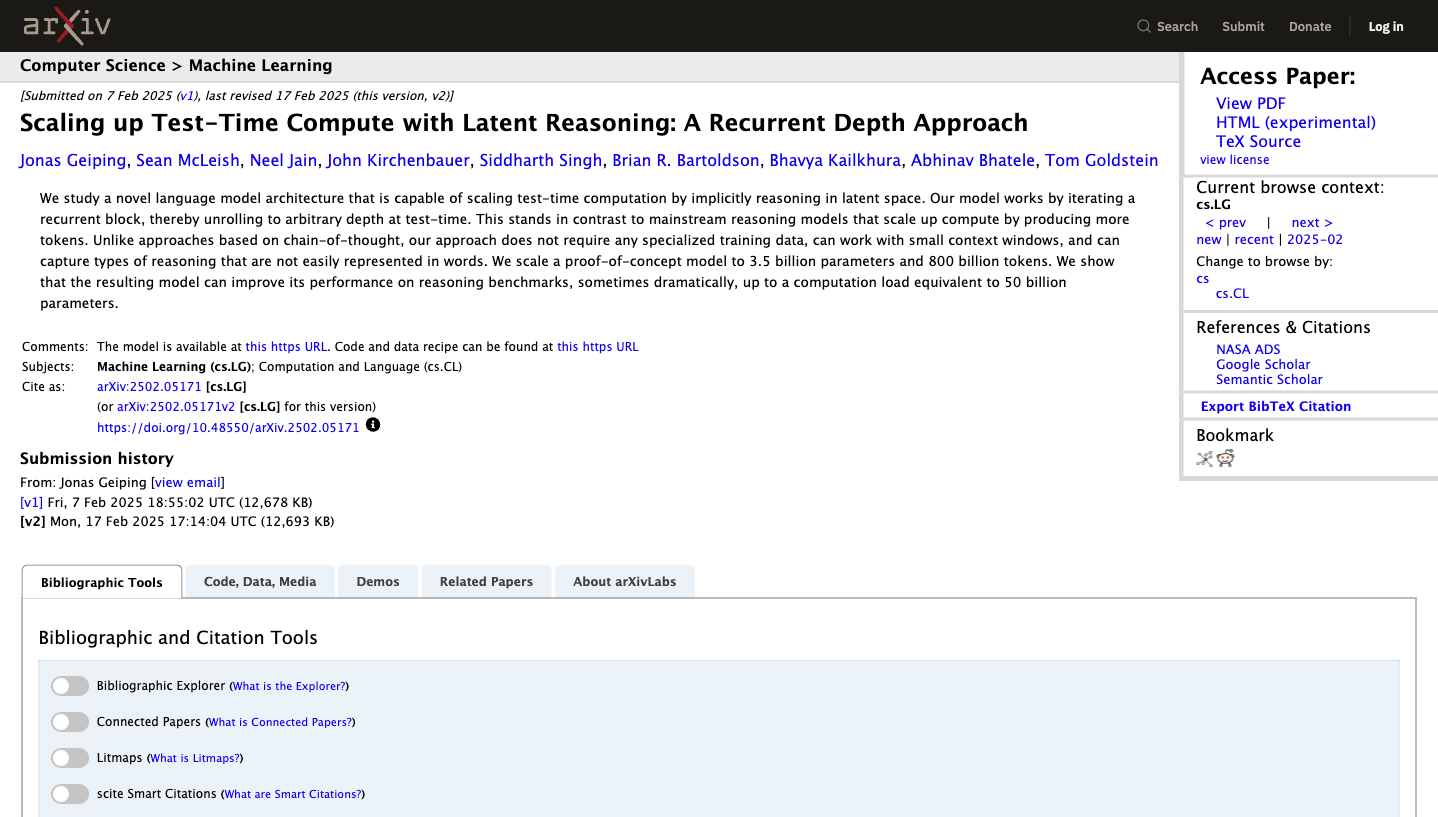The image size is (1438, 817).
Task: Open the DOI link for the paper
Action: tap(228, 427)
